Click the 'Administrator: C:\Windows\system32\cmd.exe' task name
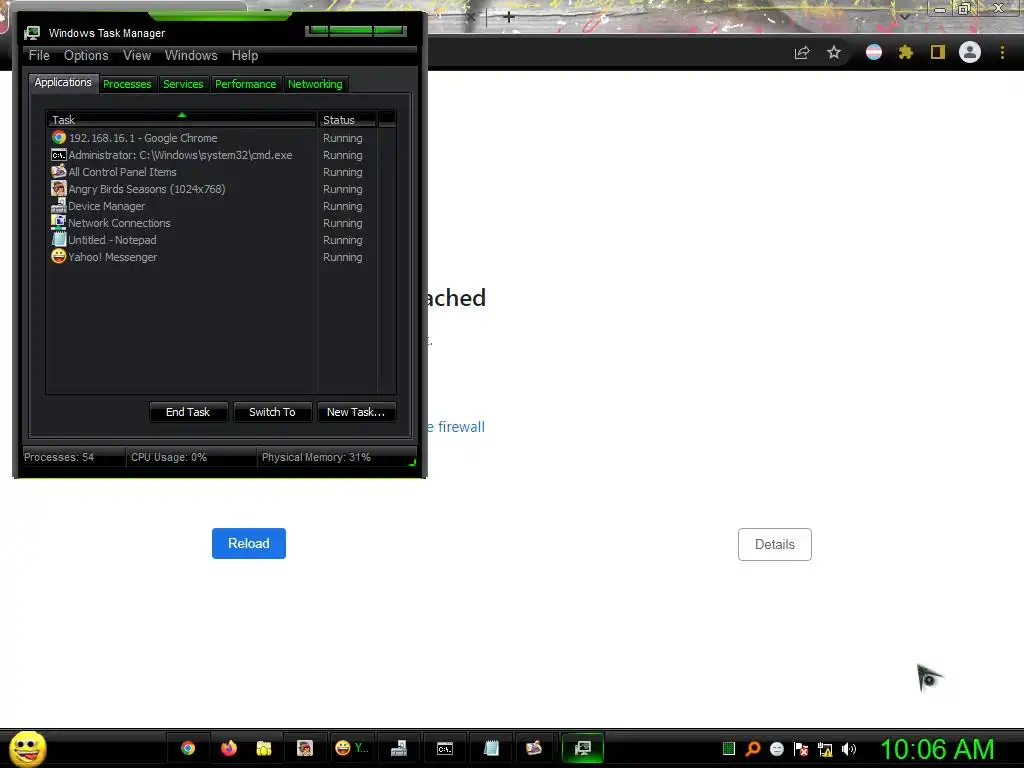This screenshot has width=1024, height=768. 180,155
